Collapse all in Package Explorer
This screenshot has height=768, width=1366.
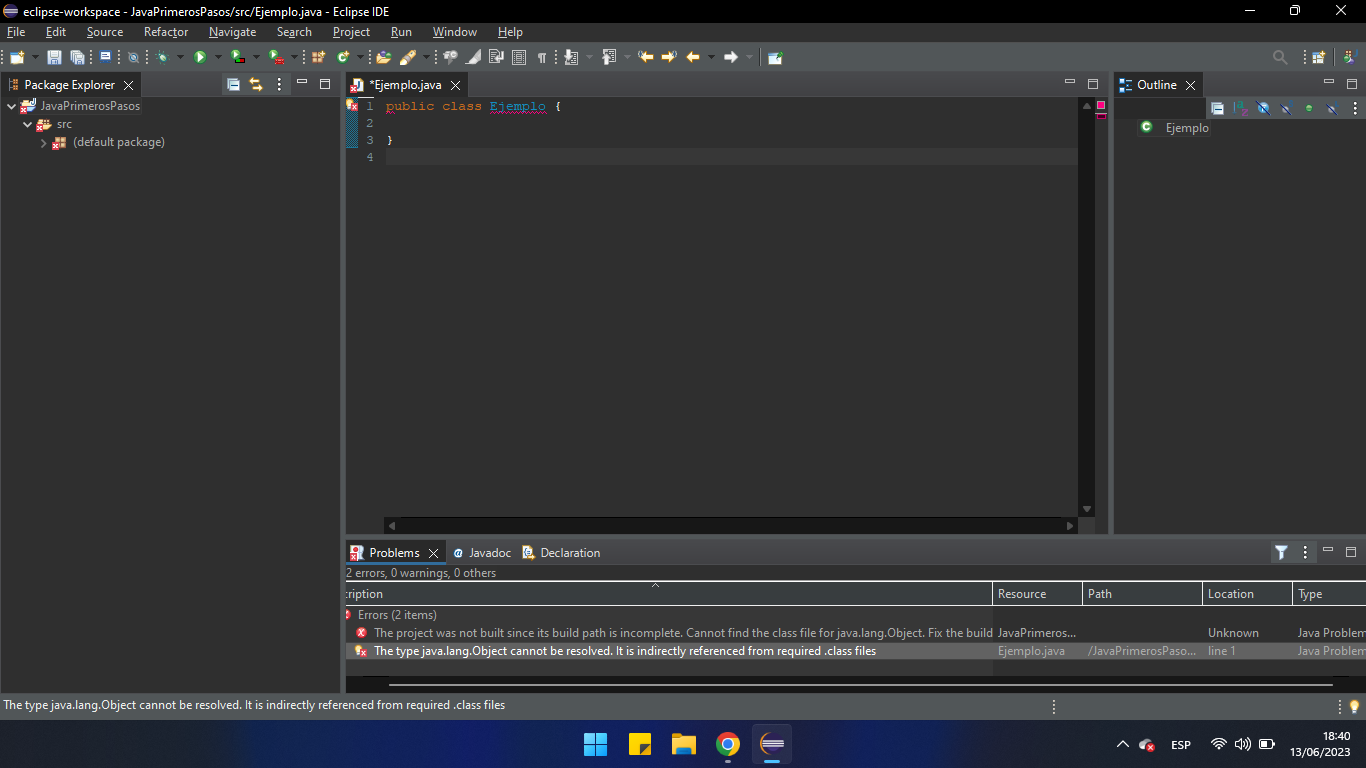coord(233,85)
